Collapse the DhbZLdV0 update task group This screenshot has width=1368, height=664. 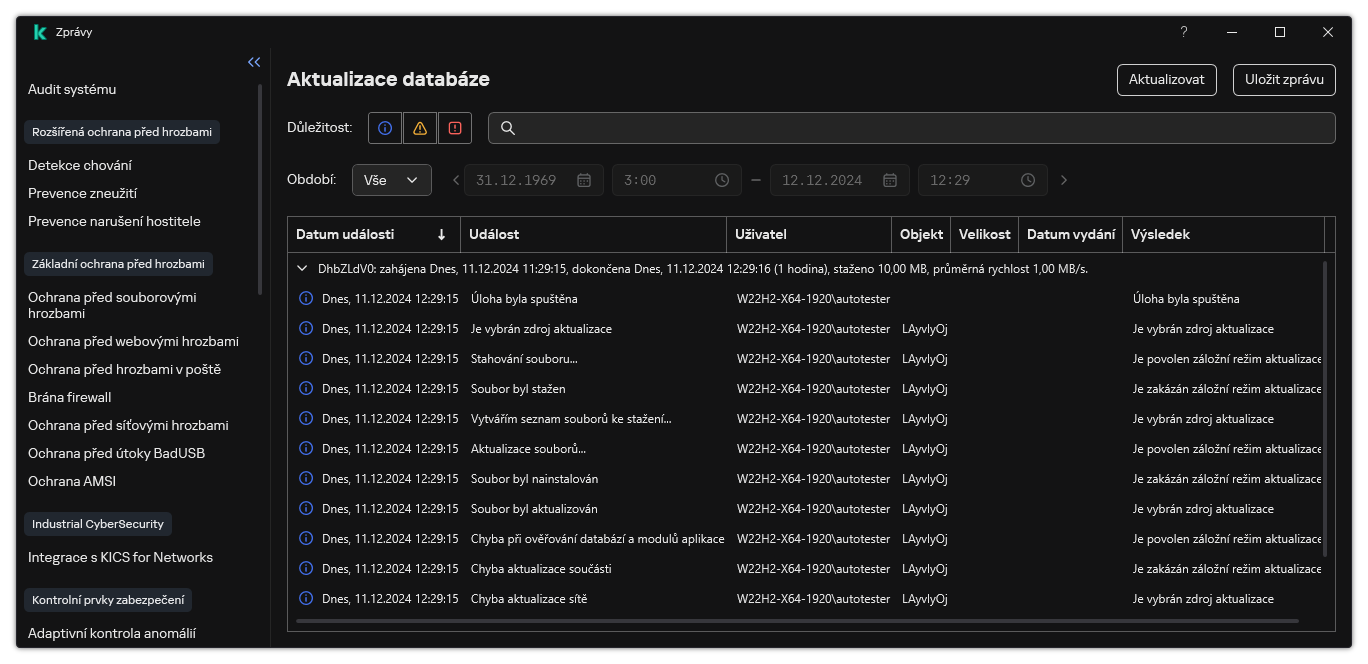tap(303, 269)
